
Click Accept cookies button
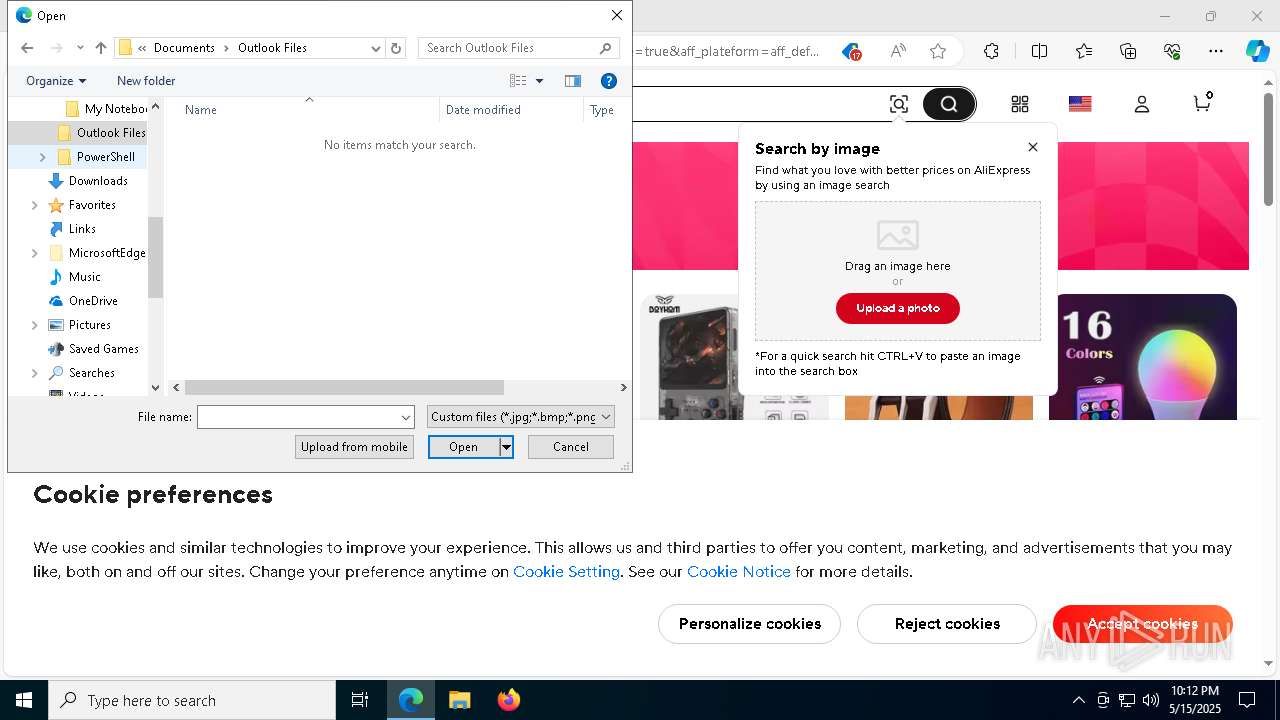tap(1143, 624)
